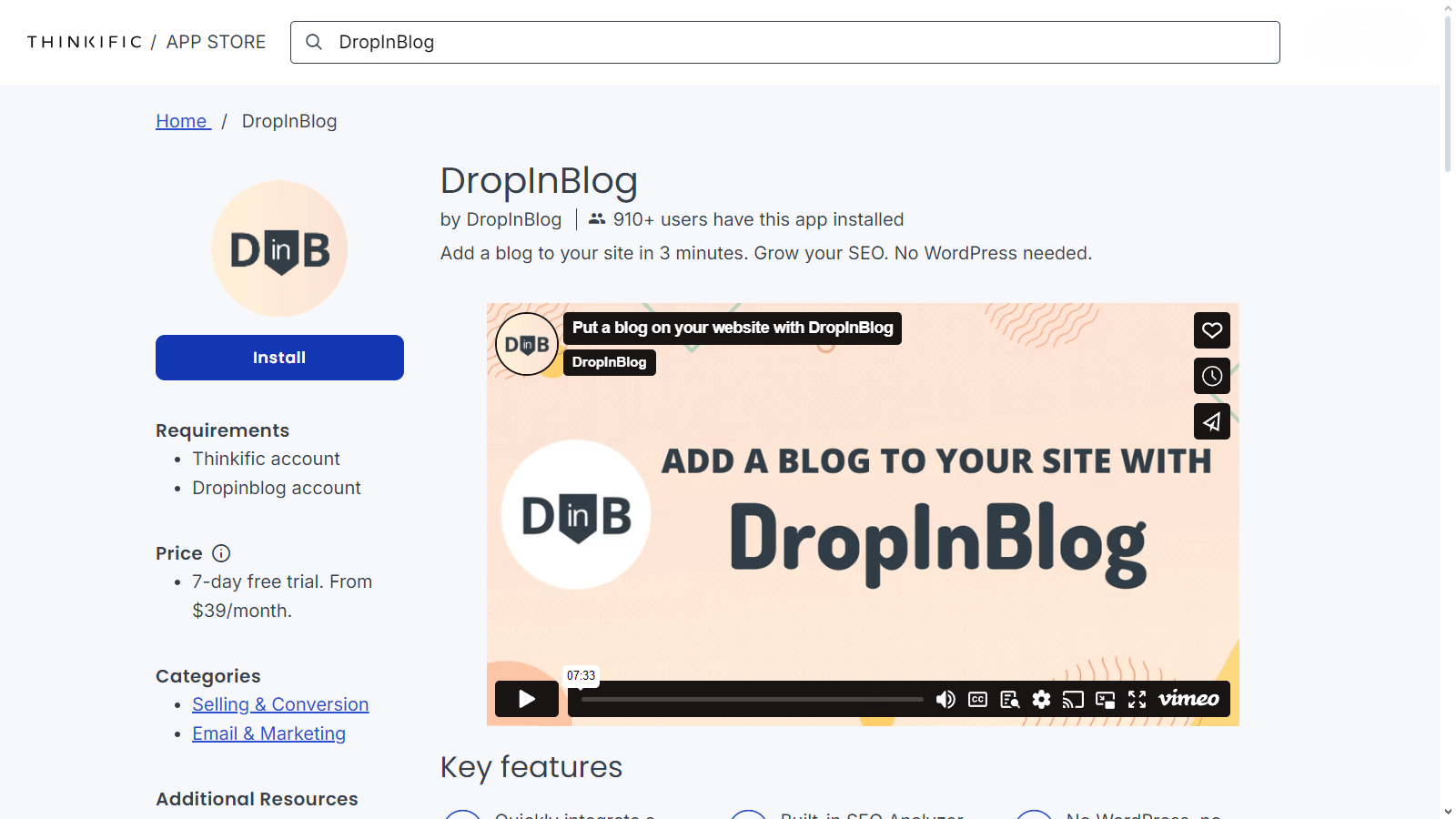Open video settings gear

coord(1041,699)
